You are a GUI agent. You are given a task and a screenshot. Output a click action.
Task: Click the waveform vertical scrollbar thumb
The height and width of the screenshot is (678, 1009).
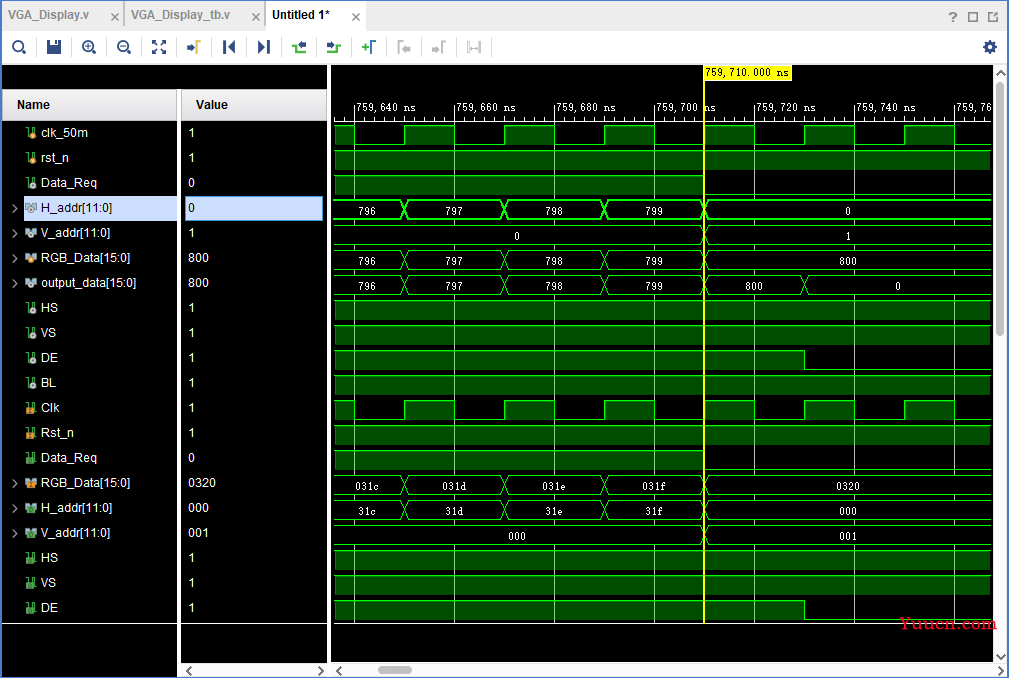click(1000, 208)
